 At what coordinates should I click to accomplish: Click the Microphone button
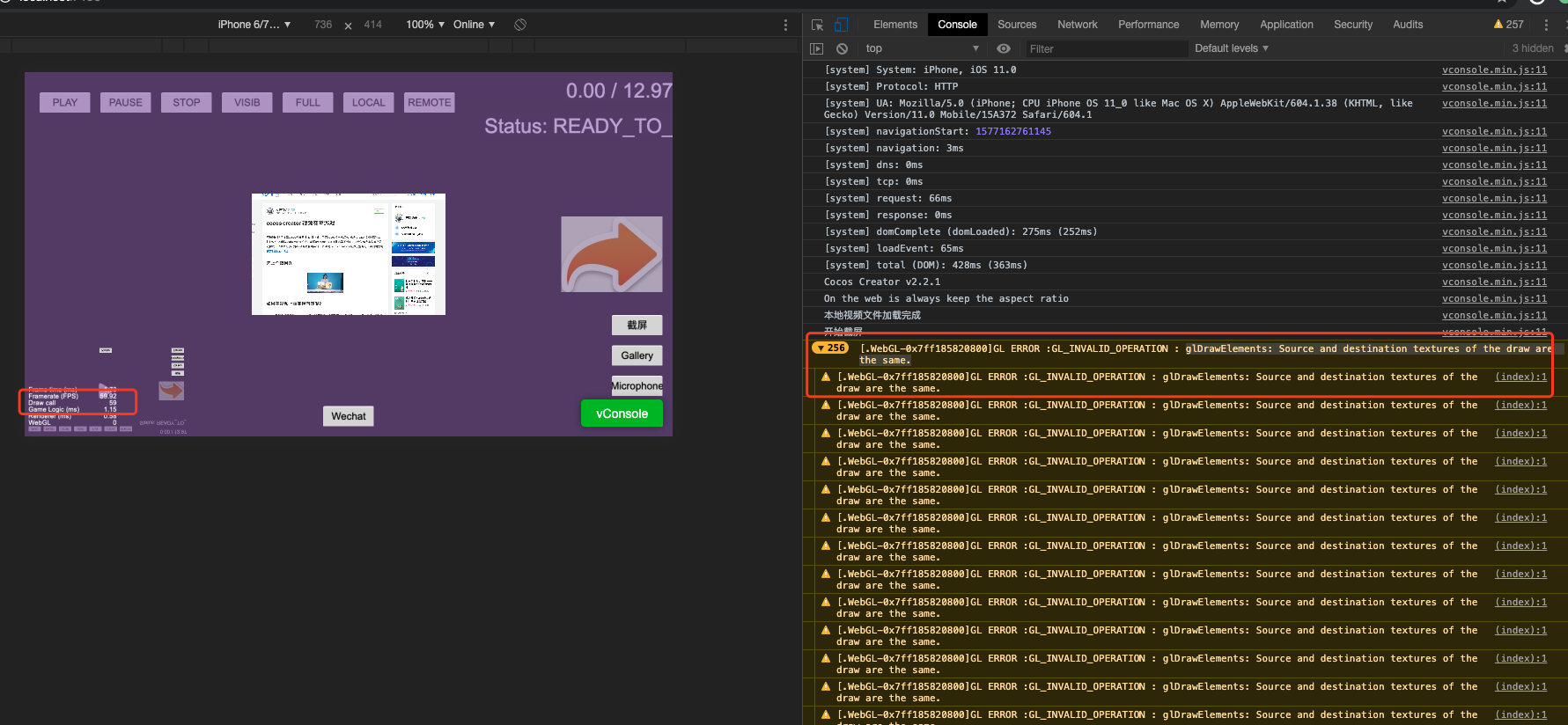[637, 386]
